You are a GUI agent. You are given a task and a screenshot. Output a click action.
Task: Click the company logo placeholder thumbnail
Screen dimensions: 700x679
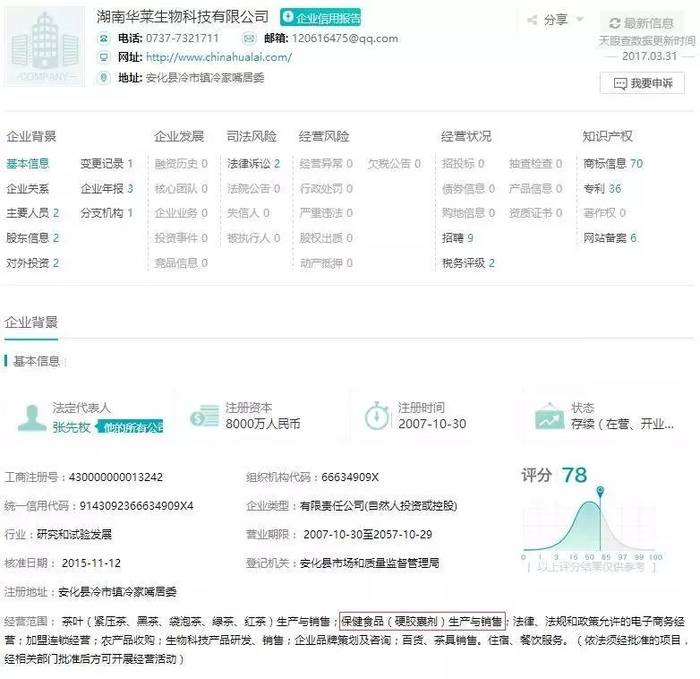coord(45,46)
